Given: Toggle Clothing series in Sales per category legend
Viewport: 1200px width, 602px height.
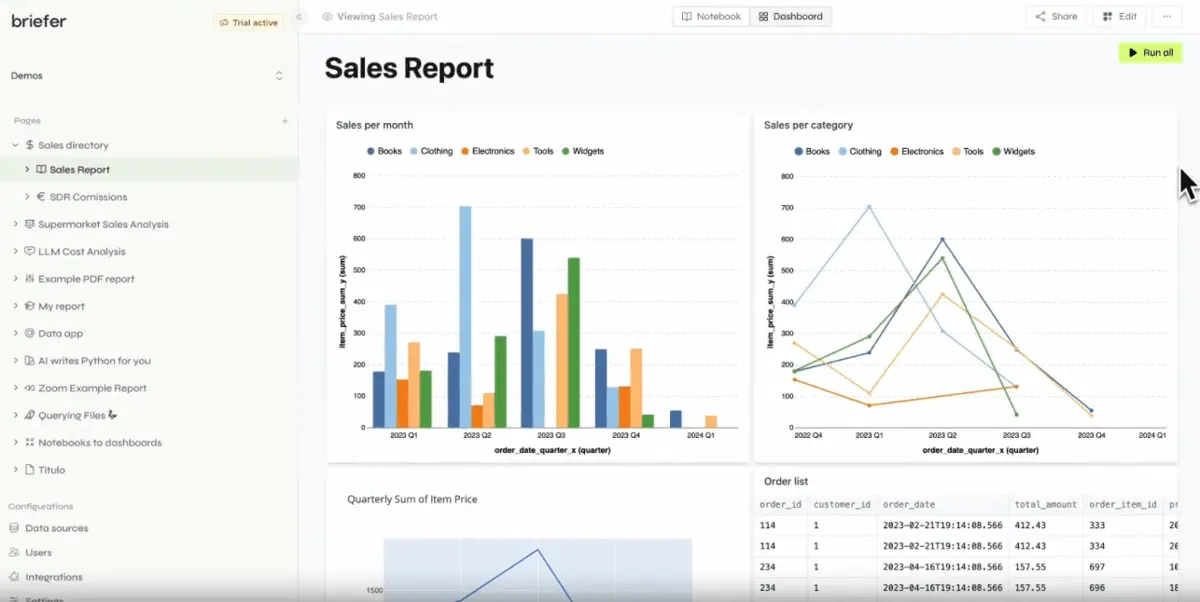Looking at the screenshot, I should (x=859, y=152).
